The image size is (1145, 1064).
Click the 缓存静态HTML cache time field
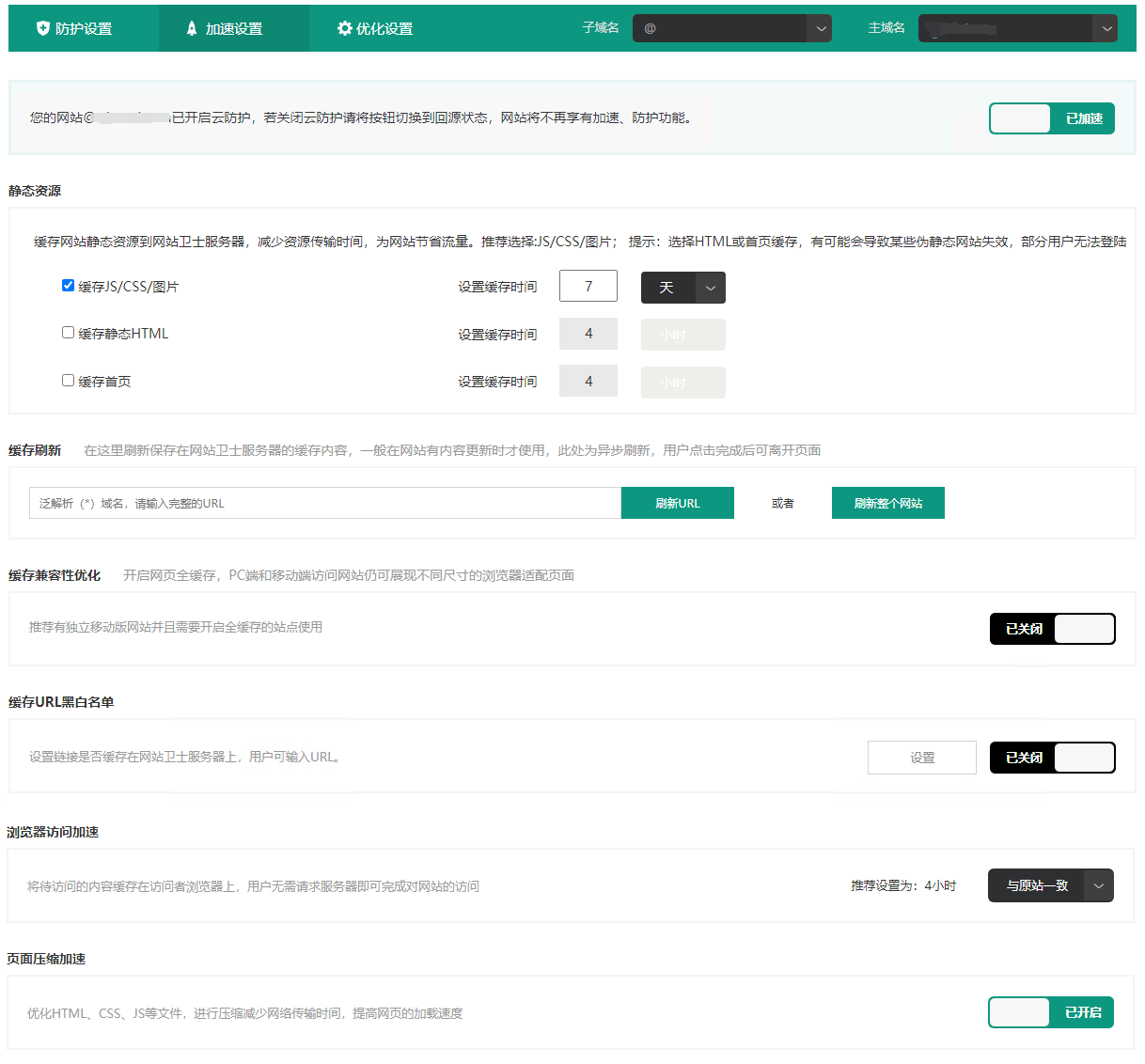pos(588,334)
